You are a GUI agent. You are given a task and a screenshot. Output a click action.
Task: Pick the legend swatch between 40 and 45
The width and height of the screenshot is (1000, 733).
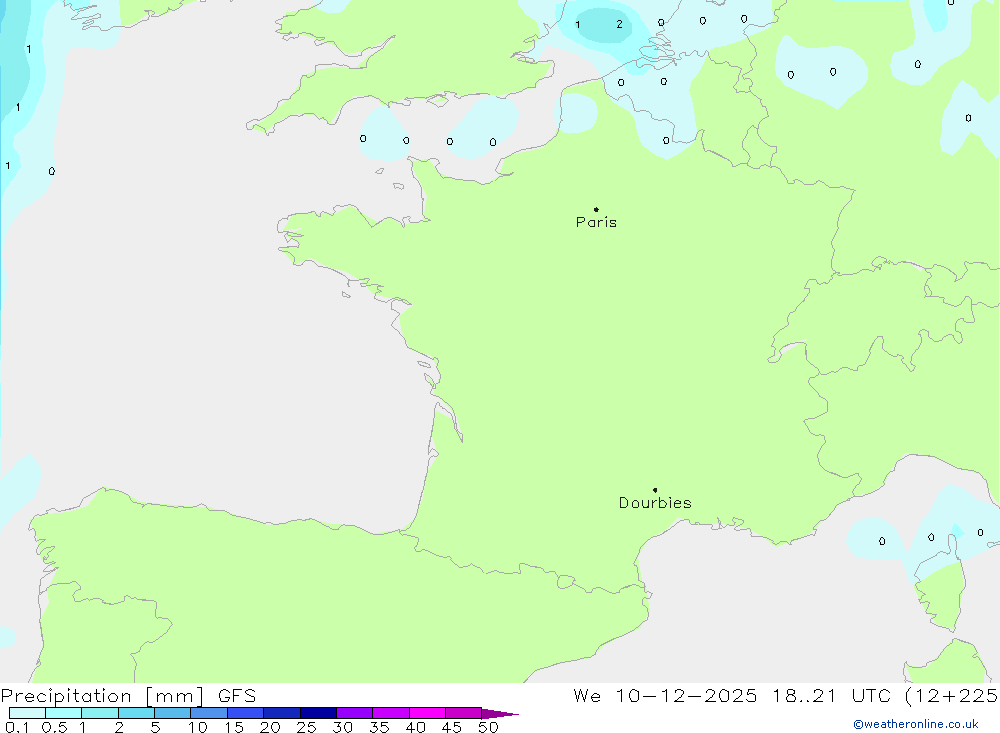427,713
